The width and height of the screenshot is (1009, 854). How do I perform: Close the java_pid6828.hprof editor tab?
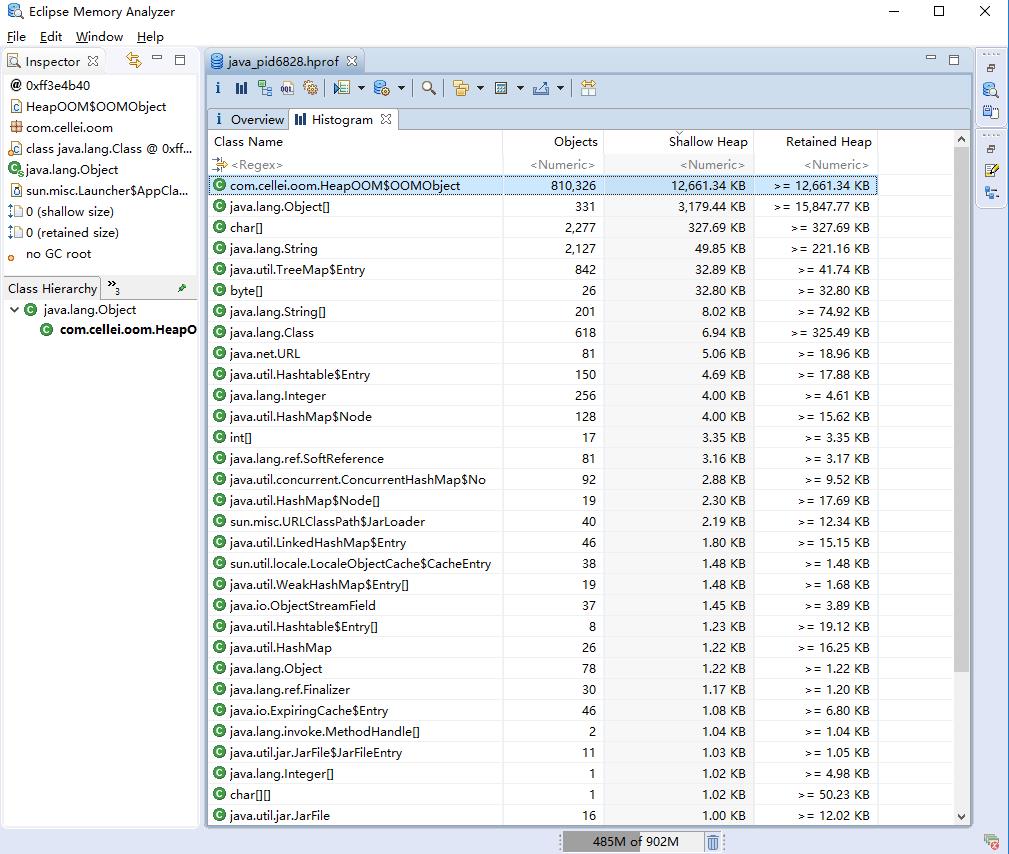351,61
